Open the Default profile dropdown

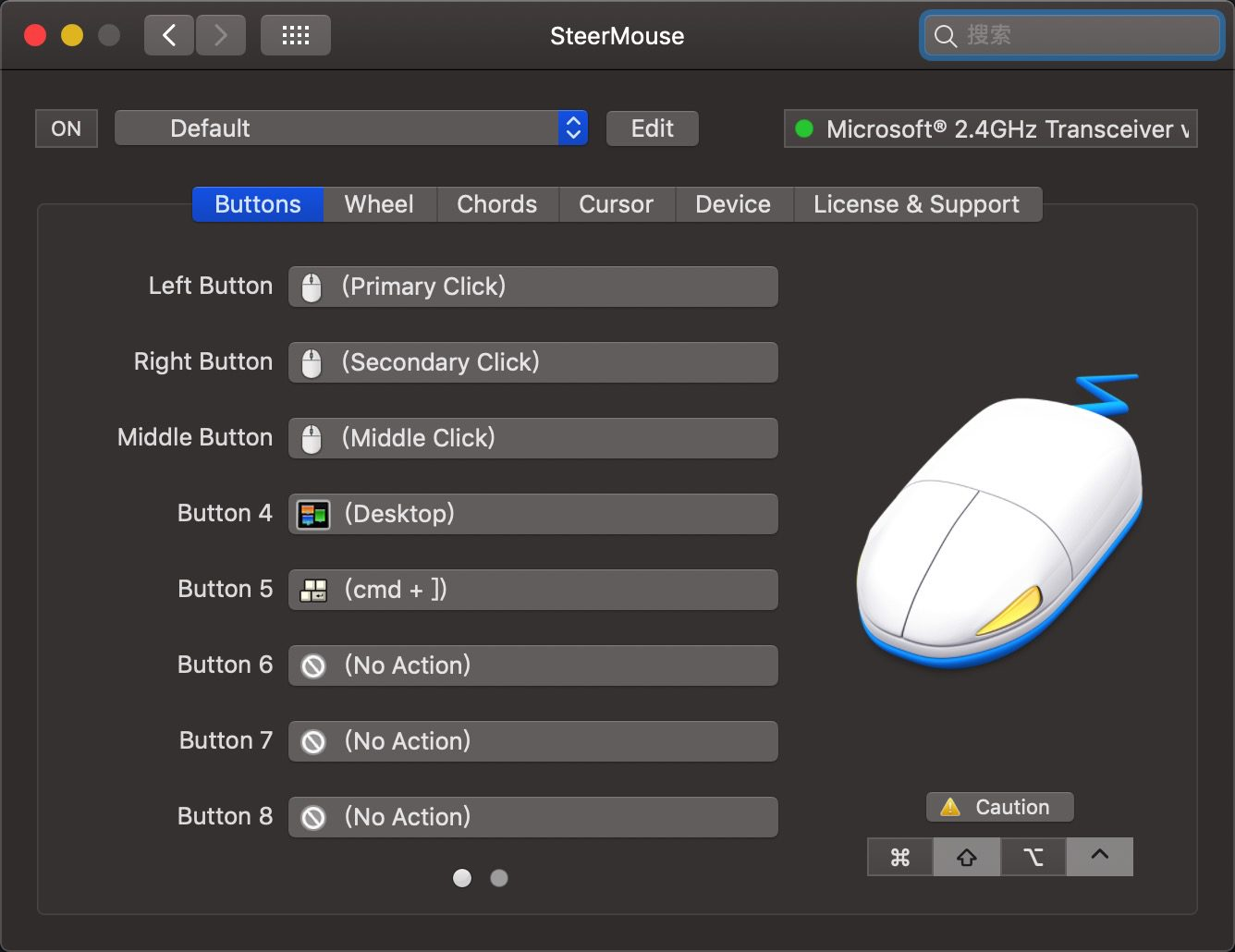(351, 128)
